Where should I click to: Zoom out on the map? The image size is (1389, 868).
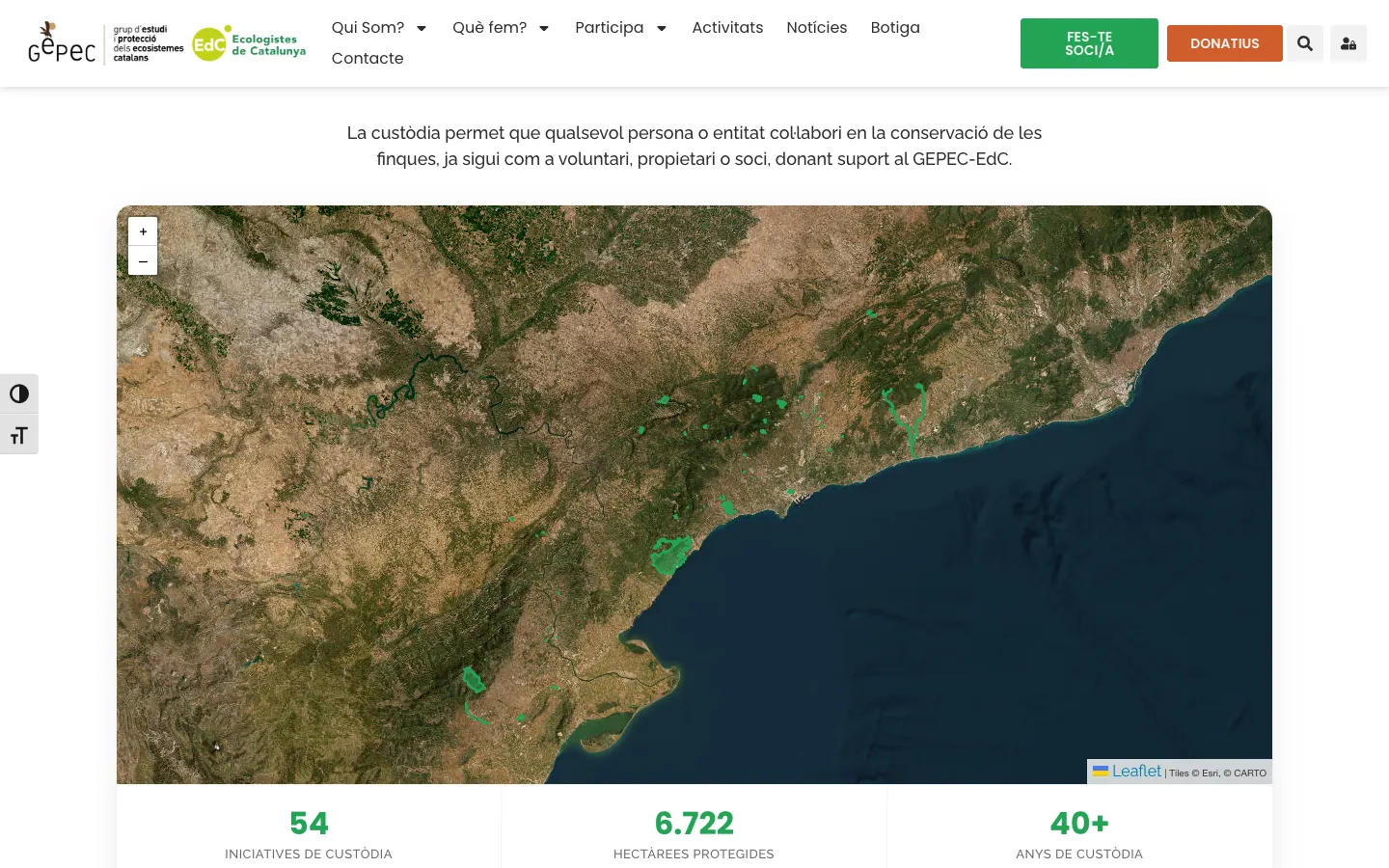click(x=143, y=260)
